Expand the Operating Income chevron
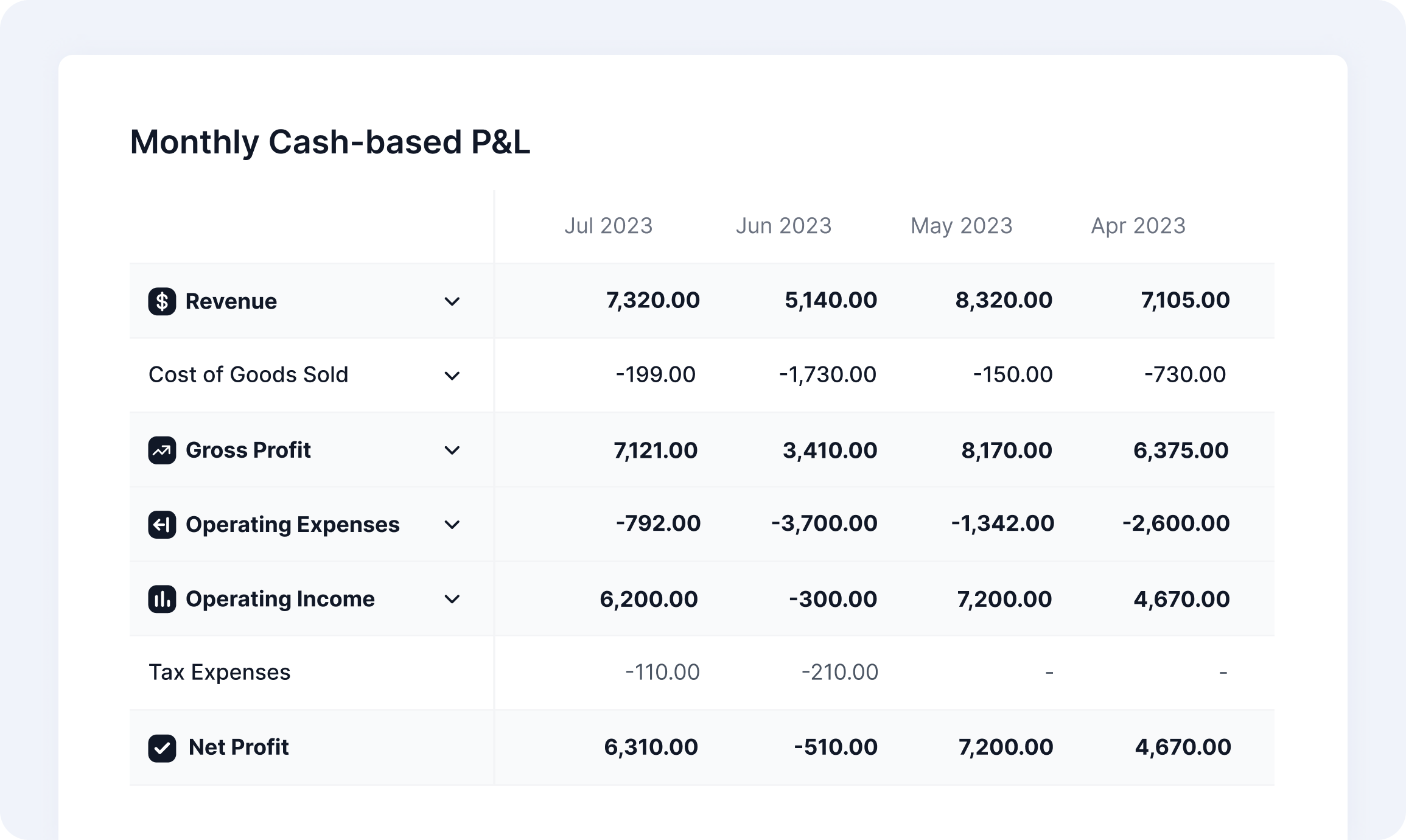Viewport: 1406px width, 840px height. 452,599
